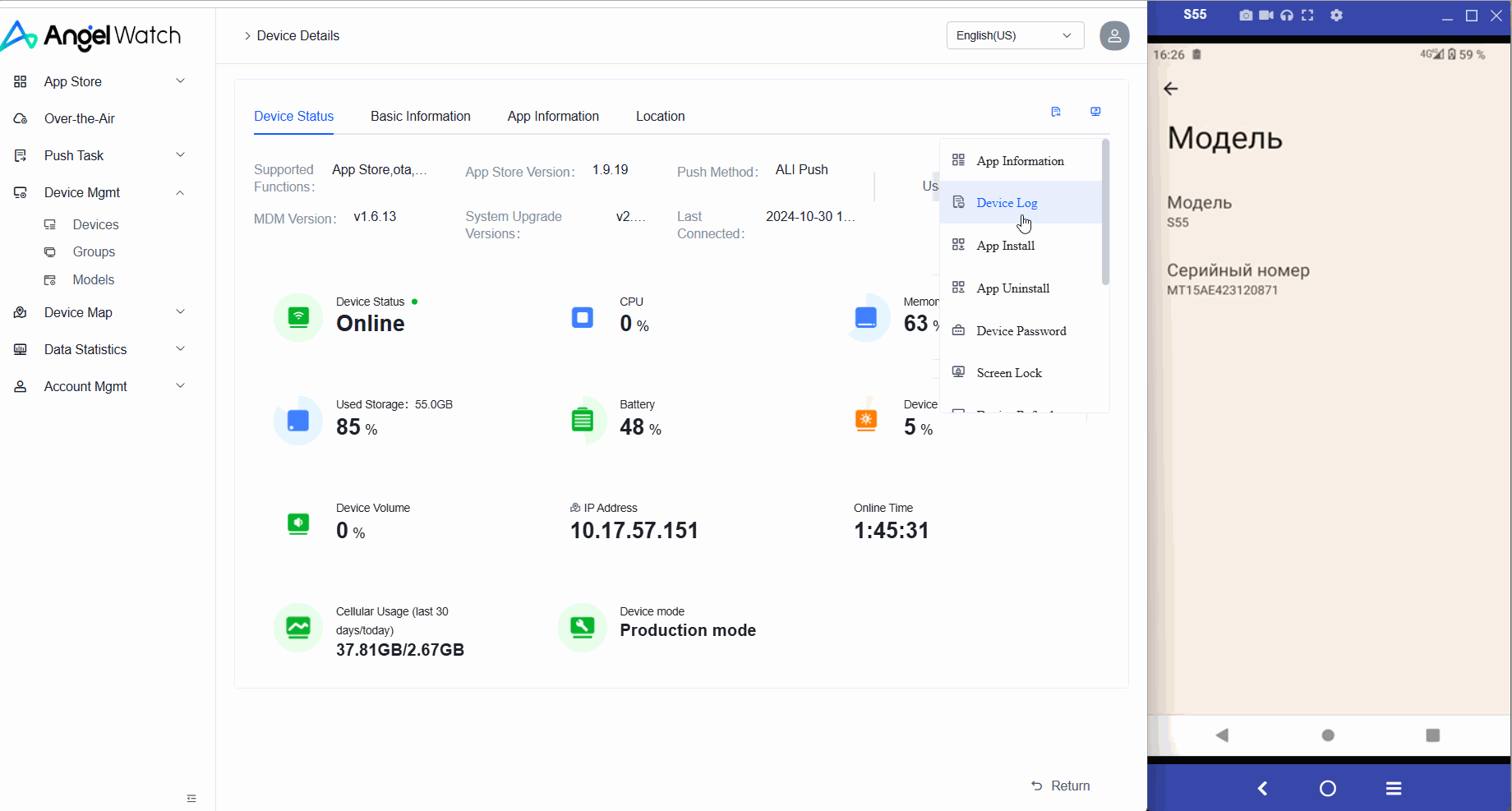The image size is (1512, 811).
Task: Enter fullscreen in the S55 window
Action: (1307, 16)
